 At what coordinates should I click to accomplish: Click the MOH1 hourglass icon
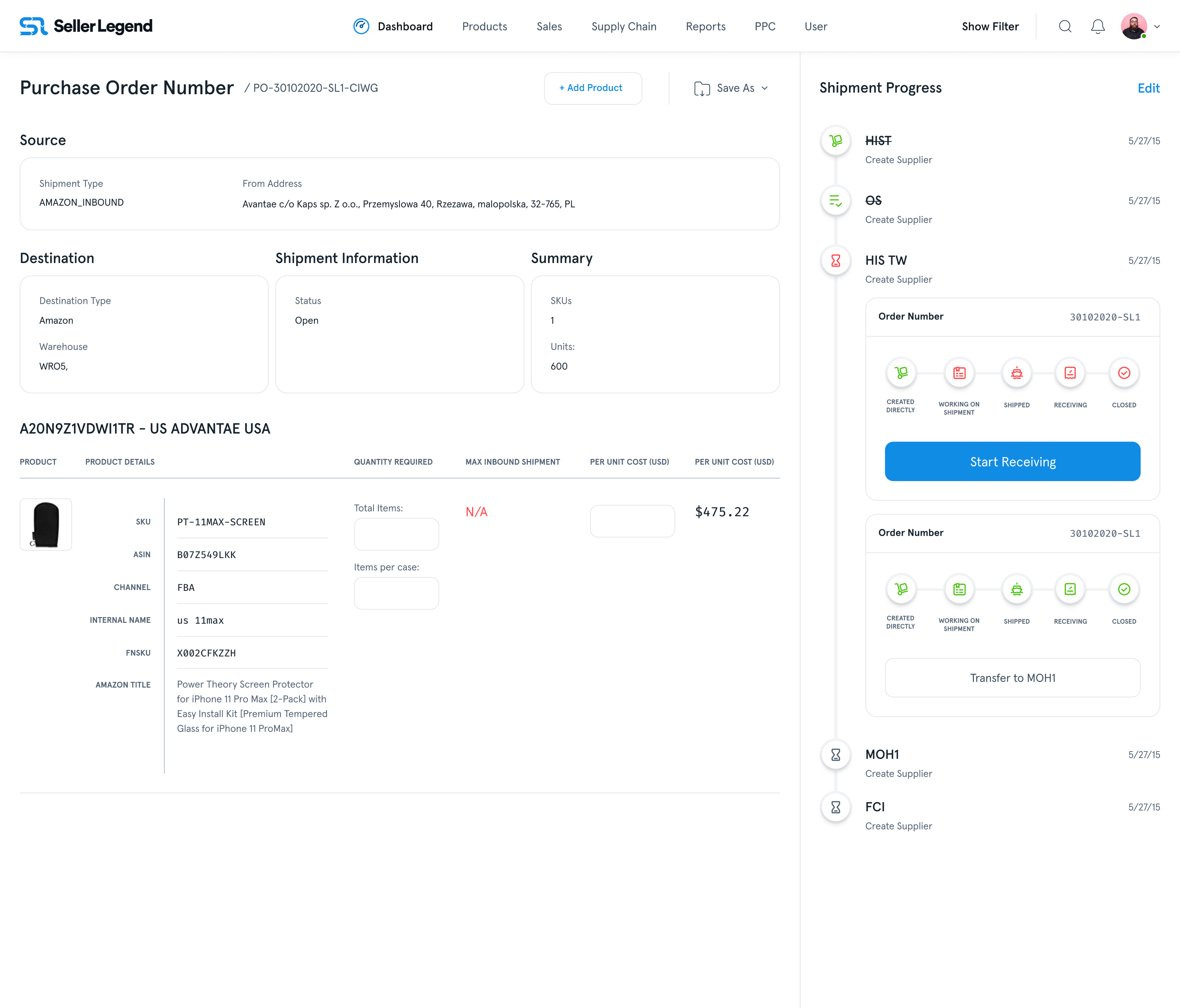[835, 754]
